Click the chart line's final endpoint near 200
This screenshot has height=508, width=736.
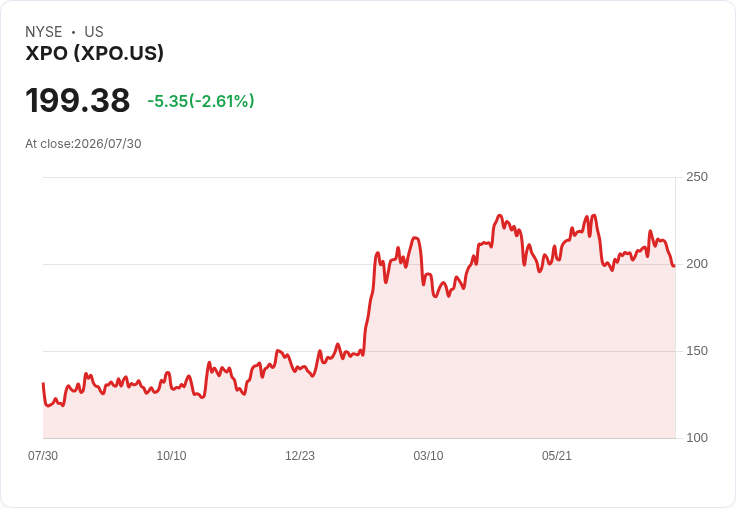pos(674,266)
